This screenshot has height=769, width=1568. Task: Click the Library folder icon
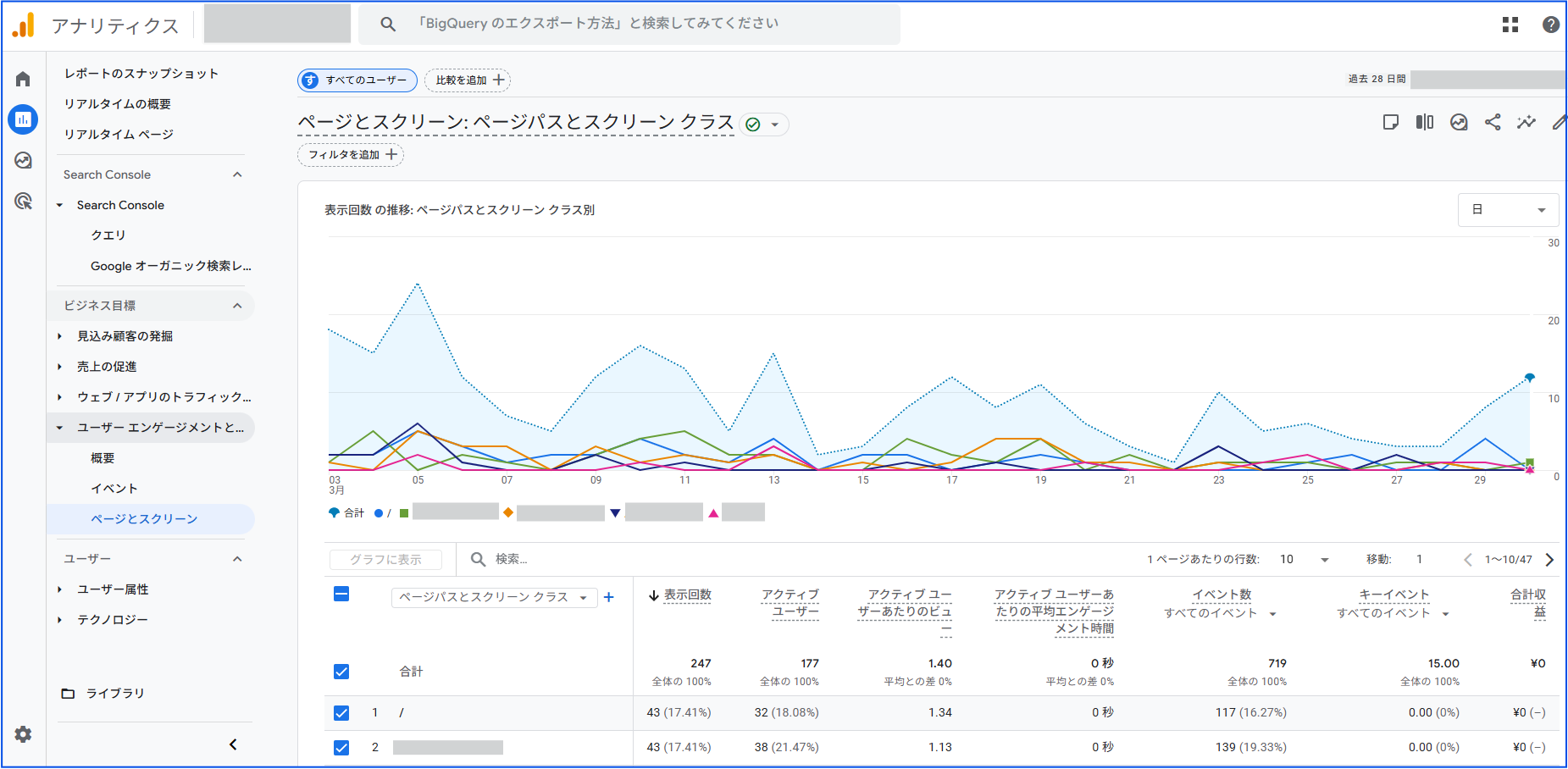[68, 693]
